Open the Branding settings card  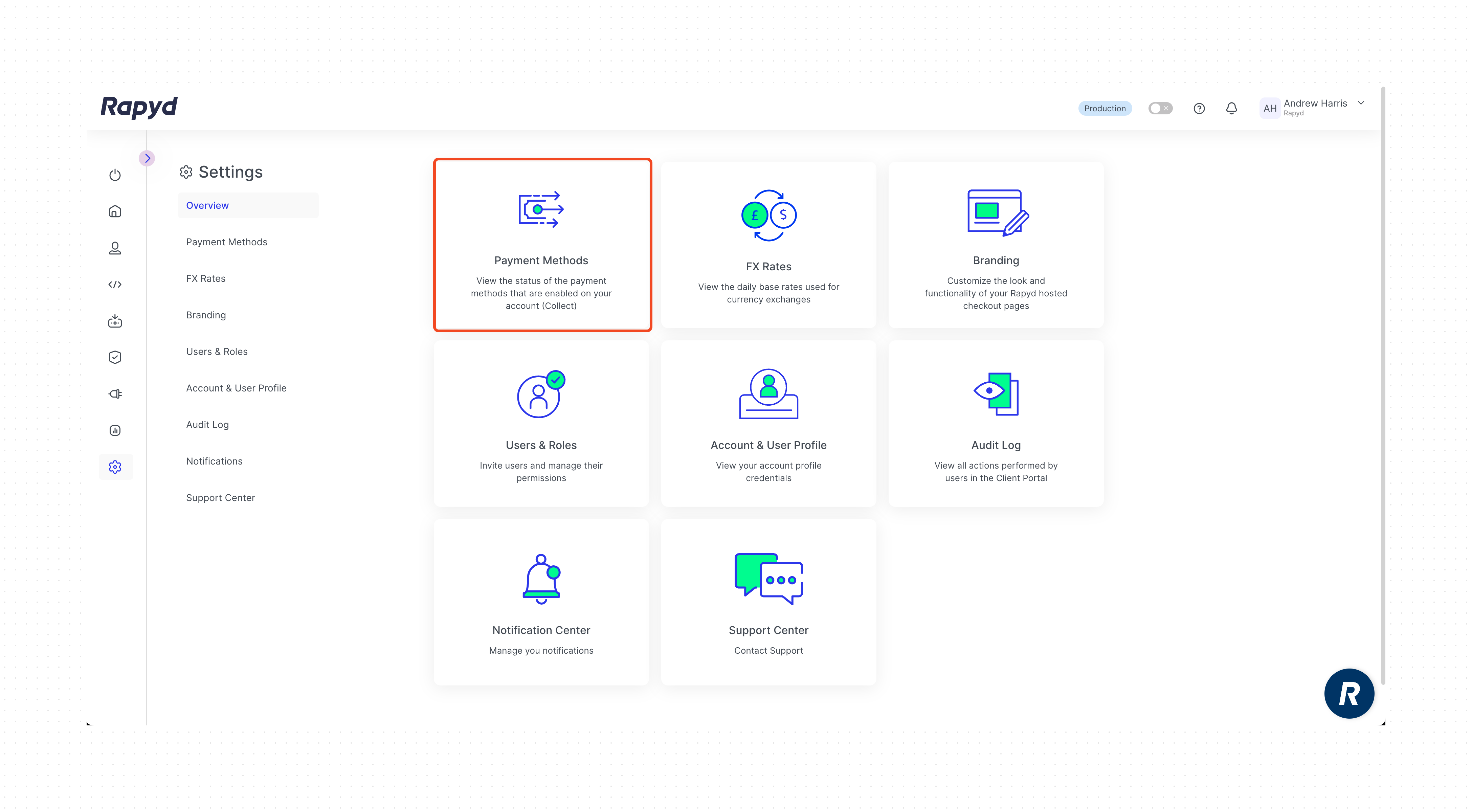click(x=996, y=245)
